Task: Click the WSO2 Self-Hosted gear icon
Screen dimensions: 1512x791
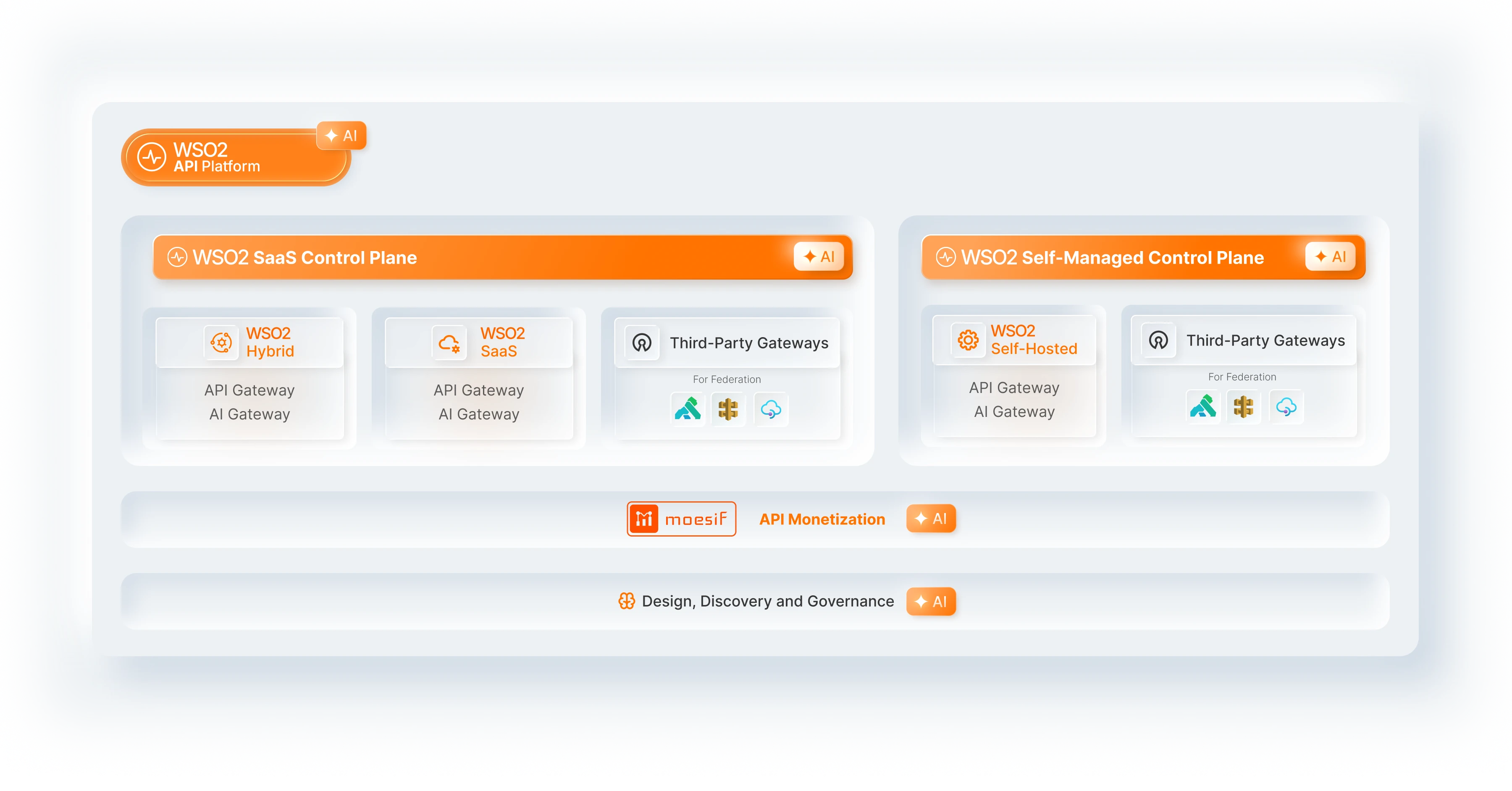Action: point(968,340)
